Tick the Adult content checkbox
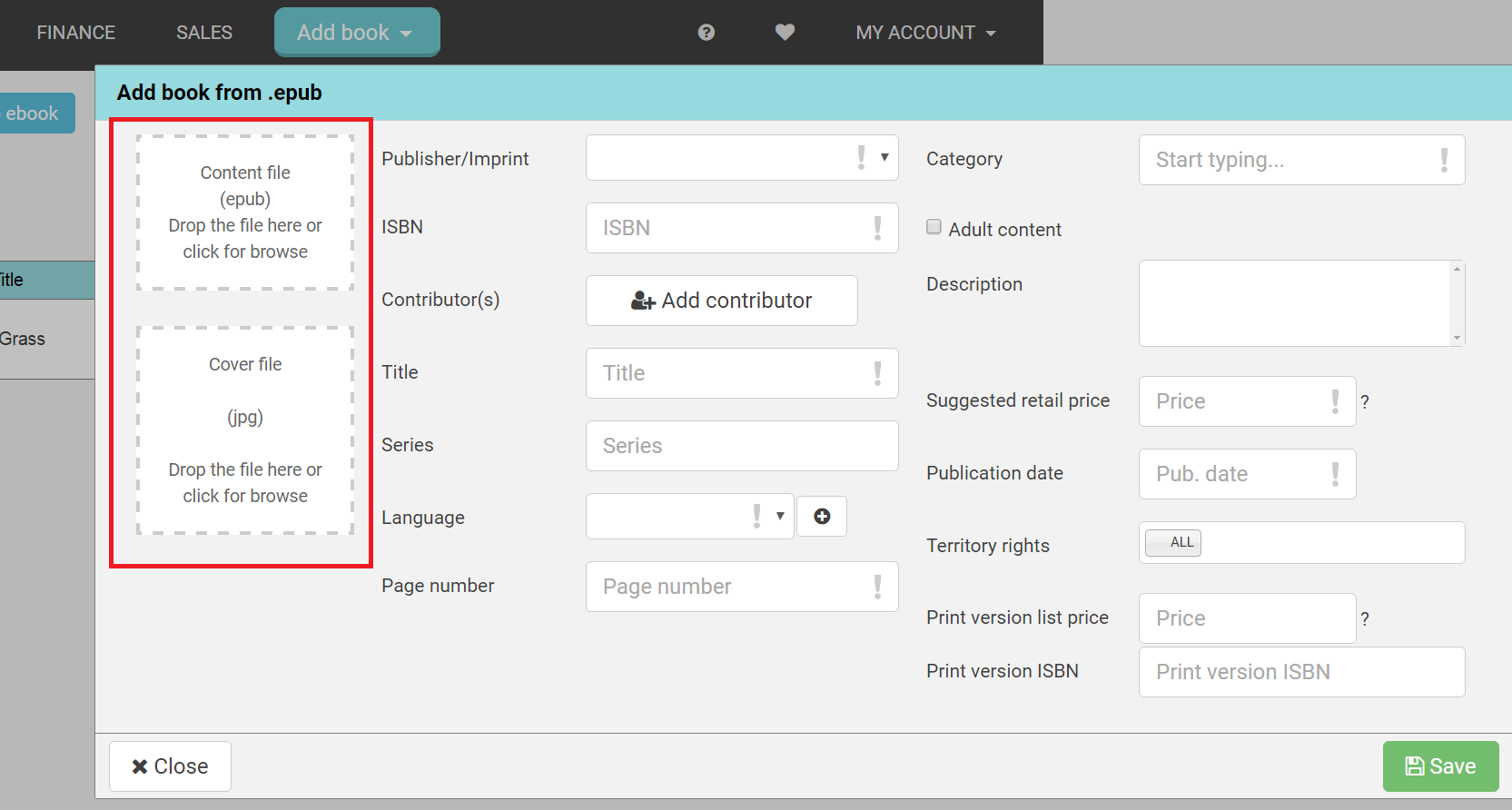Image resolution: width=1512 pixels, height=810 pixels. (x=934, y=227)
